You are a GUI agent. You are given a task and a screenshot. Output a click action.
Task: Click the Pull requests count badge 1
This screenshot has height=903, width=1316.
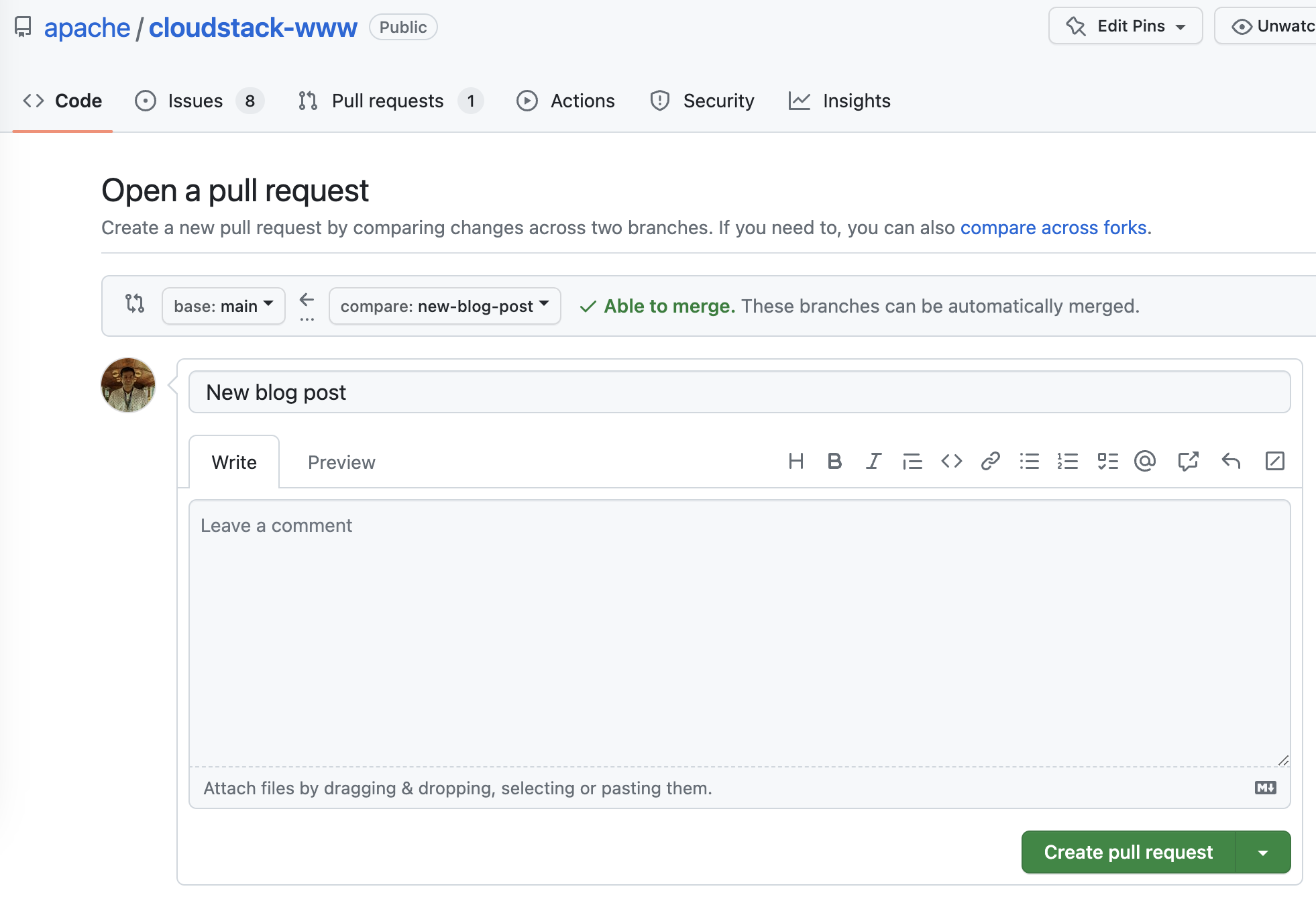coord(471,101)
